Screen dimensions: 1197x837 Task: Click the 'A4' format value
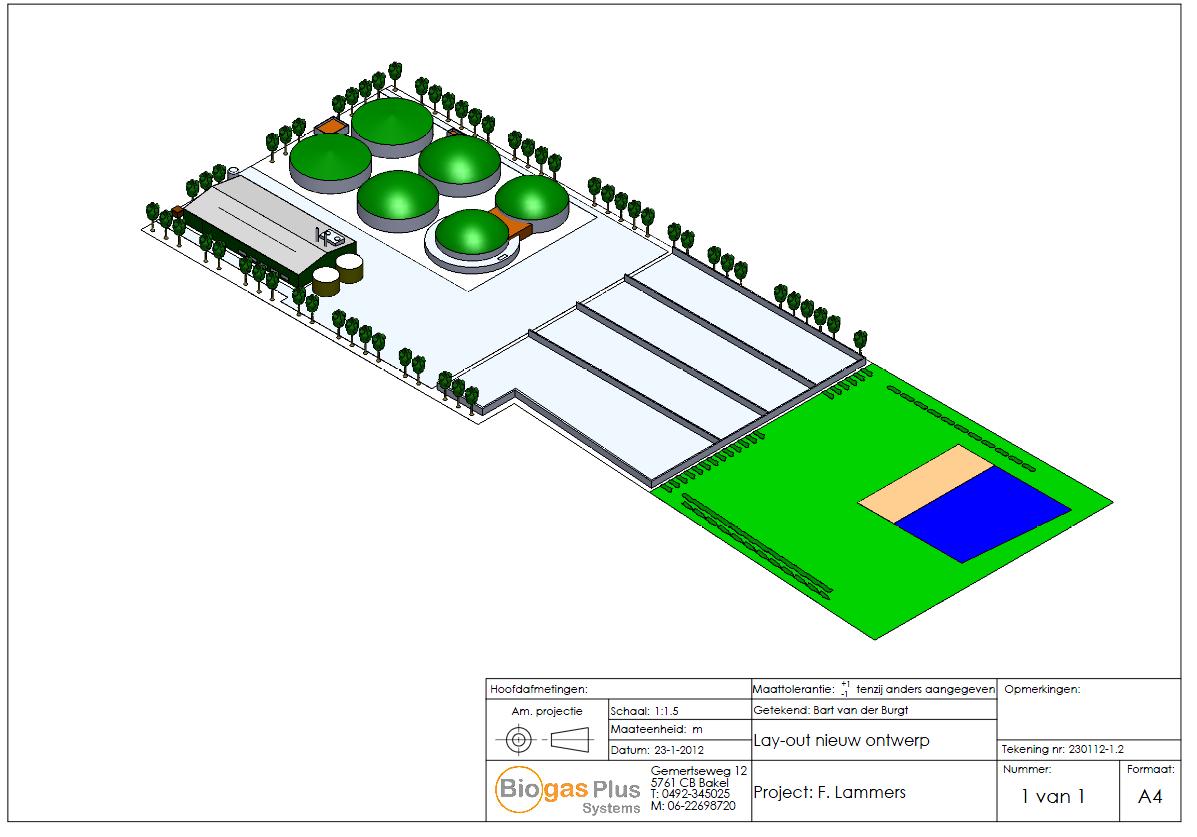(x=1150, y=797)
